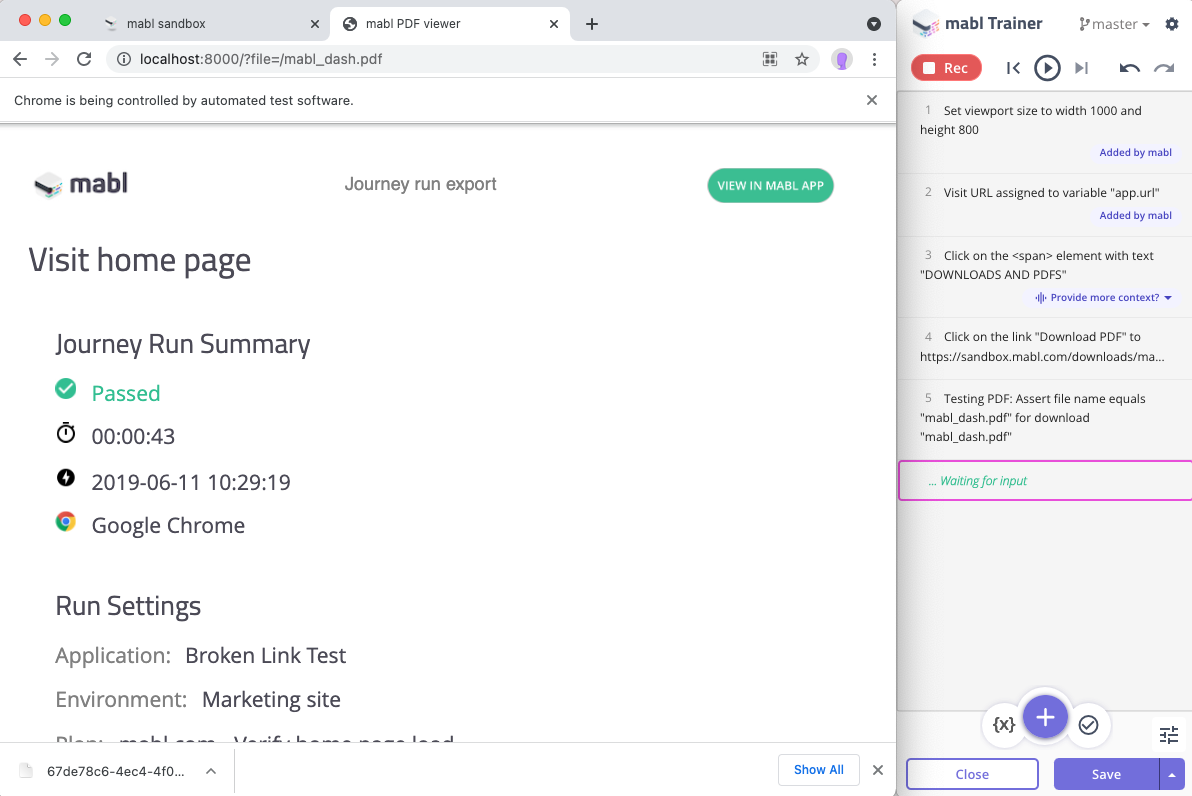Click the Added by mabl label on step 1
The width and height of the screenshot is (1192, 796).
pyautogui.click(x=1135, y=152)
